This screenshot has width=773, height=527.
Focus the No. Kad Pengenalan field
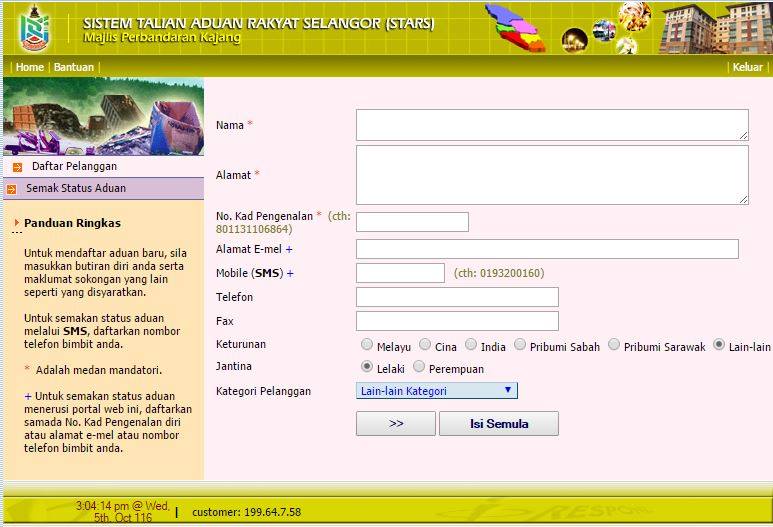point(412,222)
